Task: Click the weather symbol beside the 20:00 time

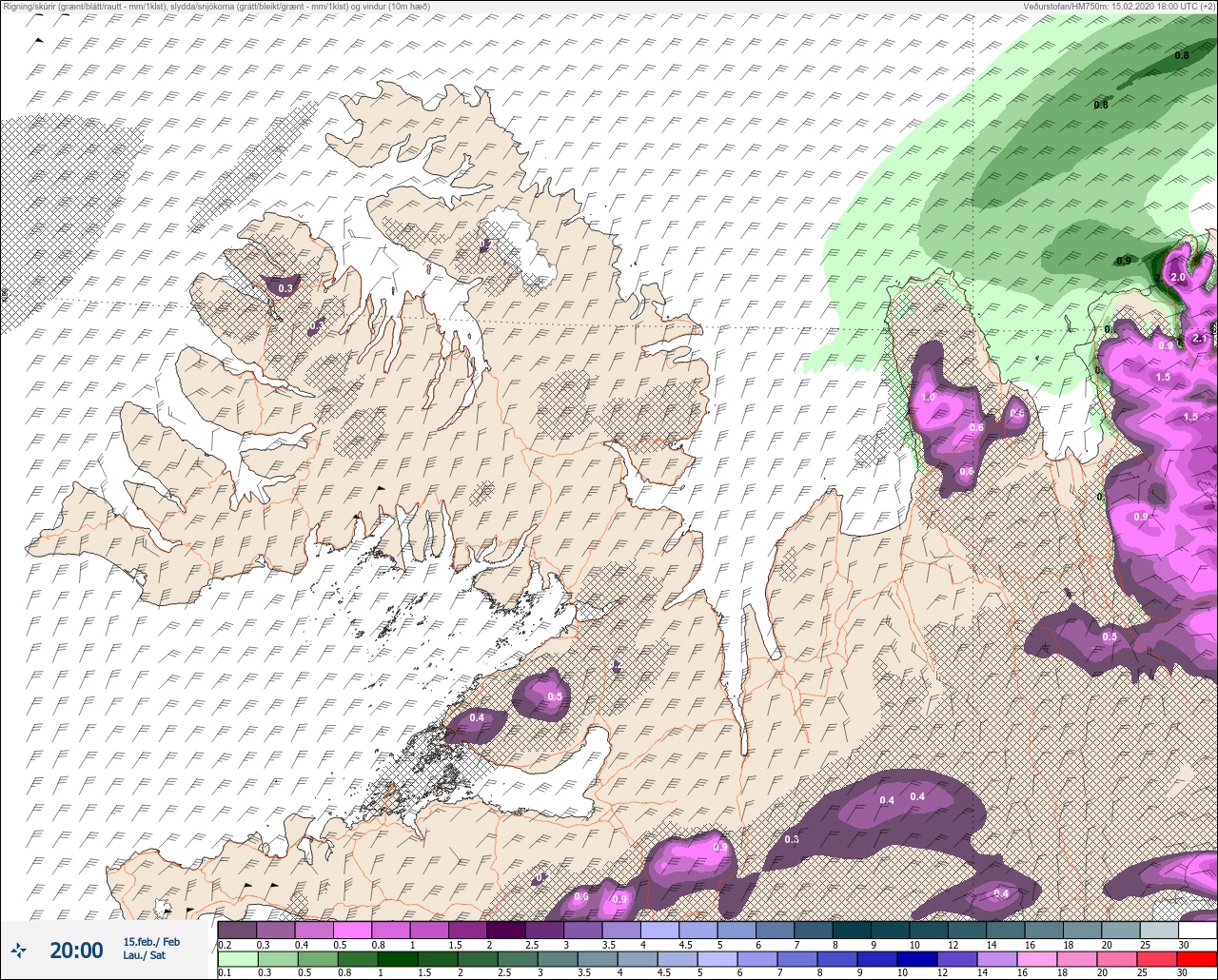Action: (19, 950)
